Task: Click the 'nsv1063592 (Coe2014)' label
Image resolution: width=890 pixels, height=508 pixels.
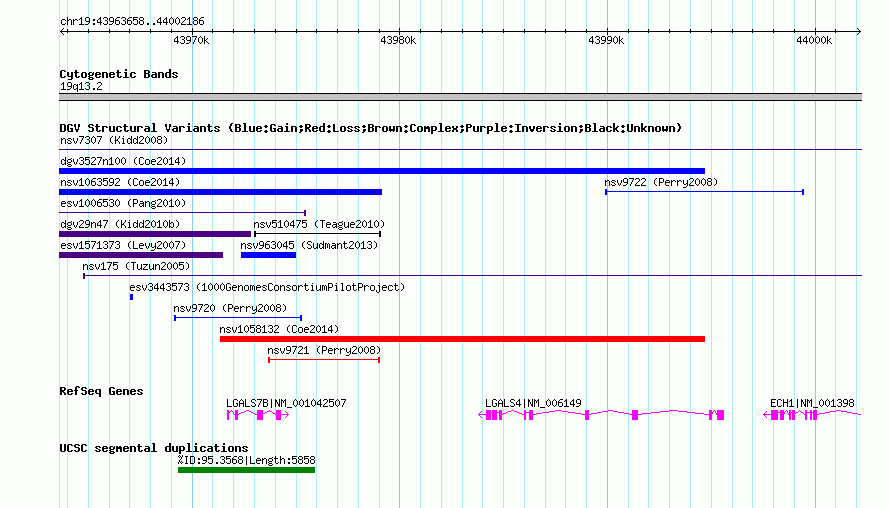Action: coord(120,182)
